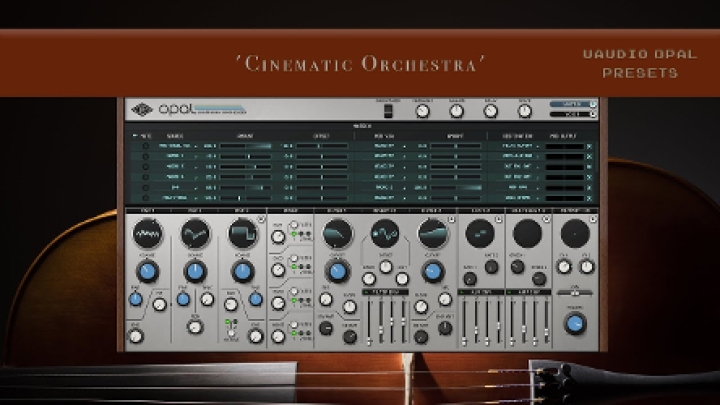The image size is (720, 405).
Task: Click the completely blank round black display
Action: tap(527, 233)
